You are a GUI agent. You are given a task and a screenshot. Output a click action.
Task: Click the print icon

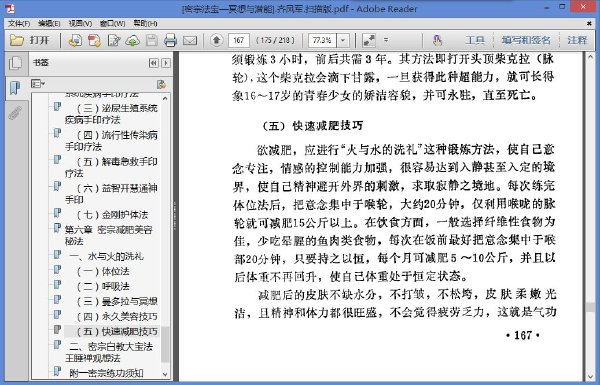pos(170,40)
